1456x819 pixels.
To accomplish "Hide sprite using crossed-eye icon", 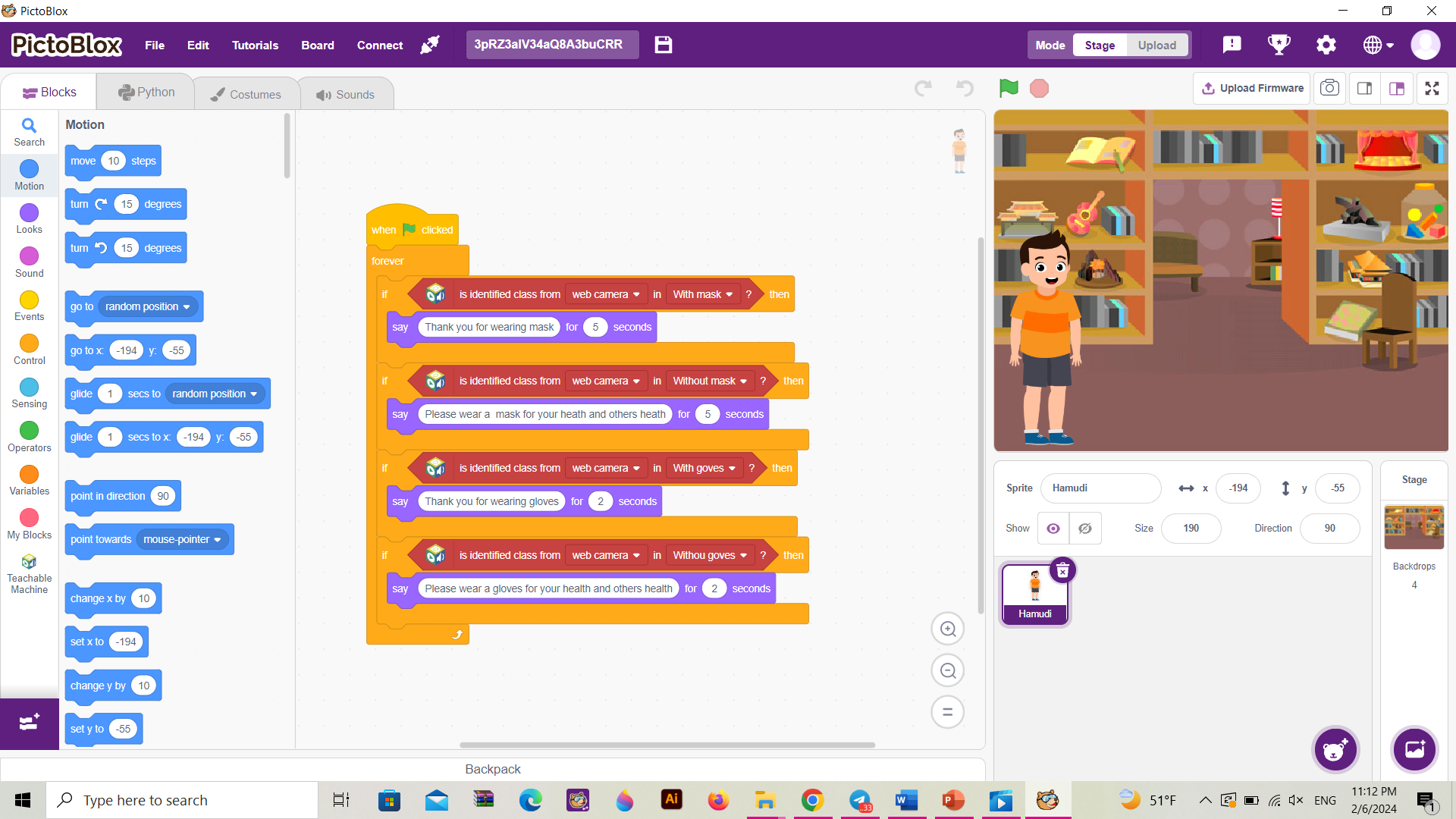I will tap(1085, 529).
